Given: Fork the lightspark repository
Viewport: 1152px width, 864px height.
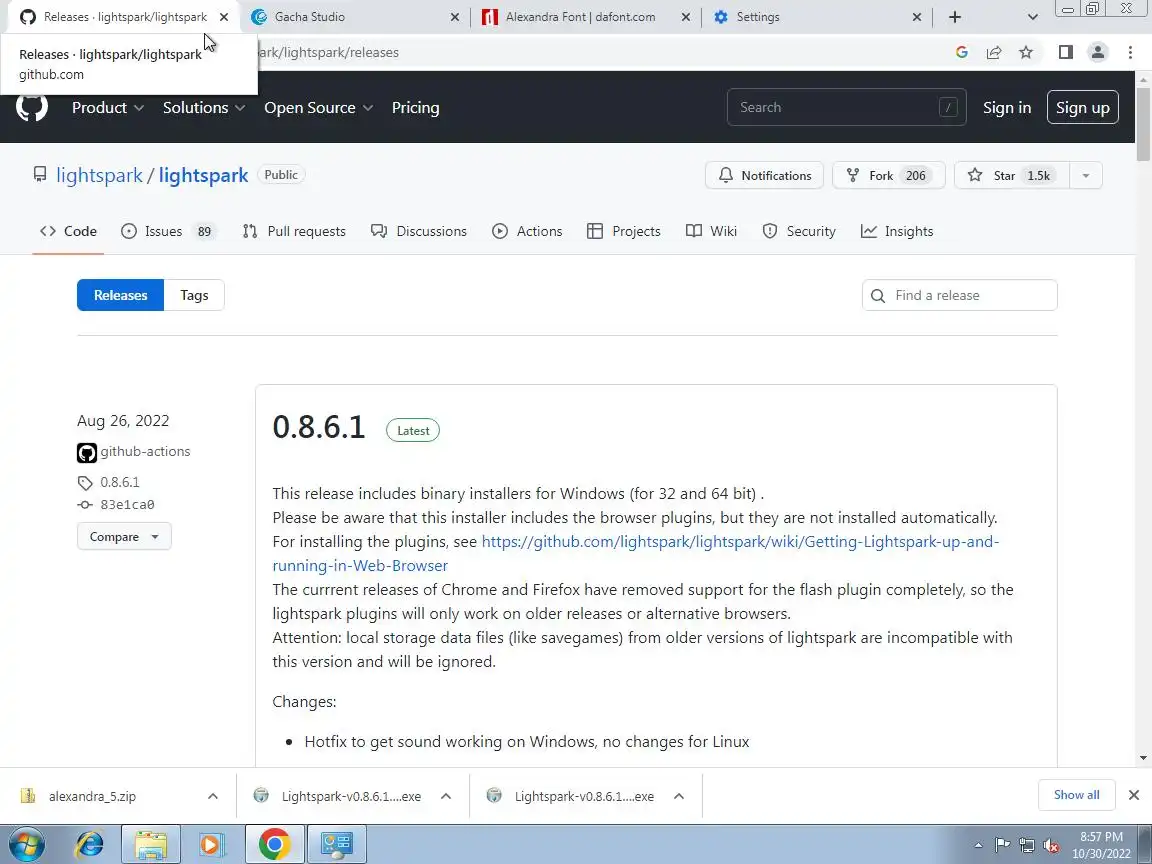Looking at the screenshot, I should [x=888, y=175].
